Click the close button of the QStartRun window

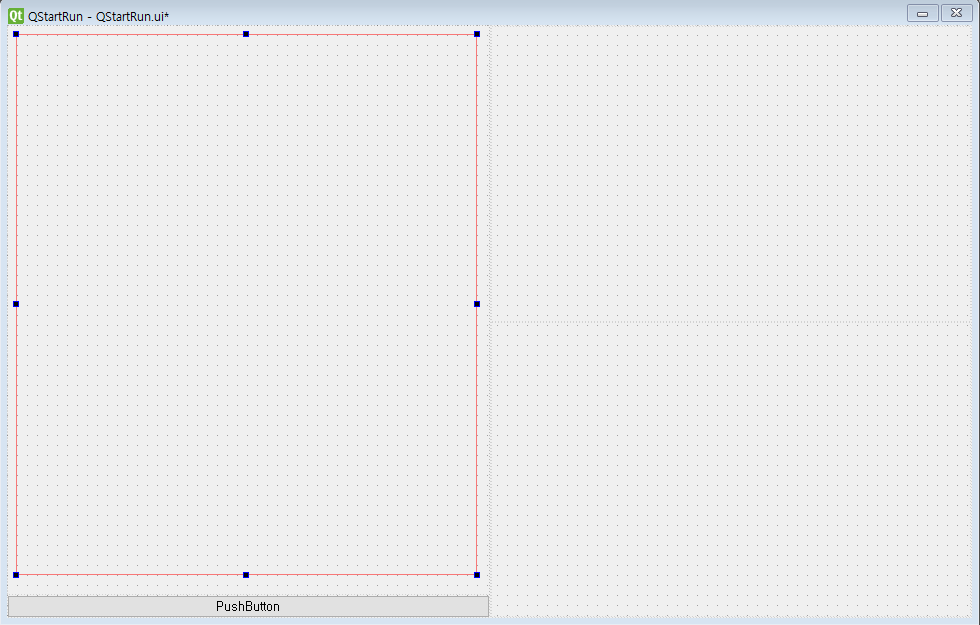(956, 13)
